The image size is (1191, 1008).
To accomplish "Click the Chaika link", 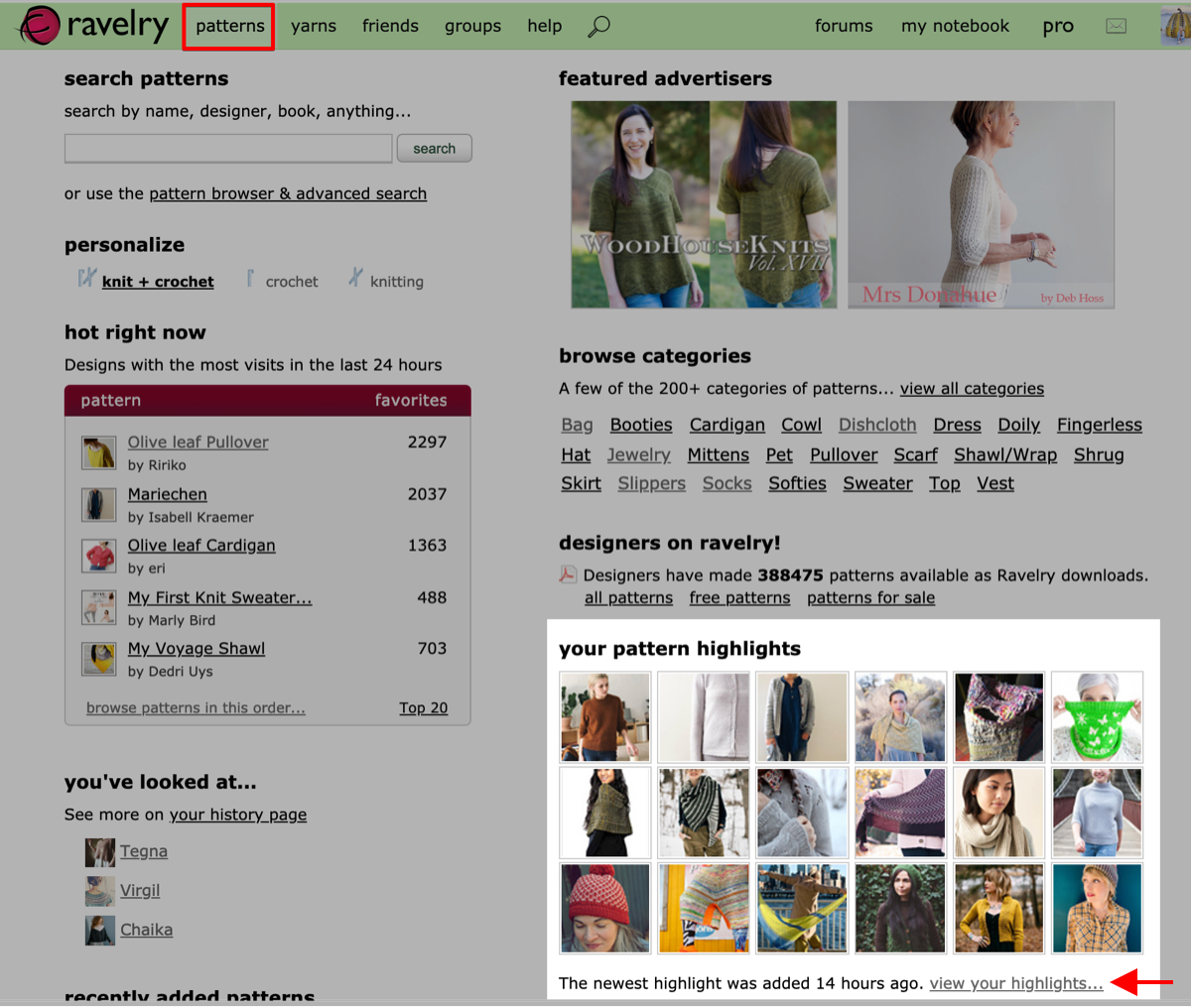I will coord(146,930).
